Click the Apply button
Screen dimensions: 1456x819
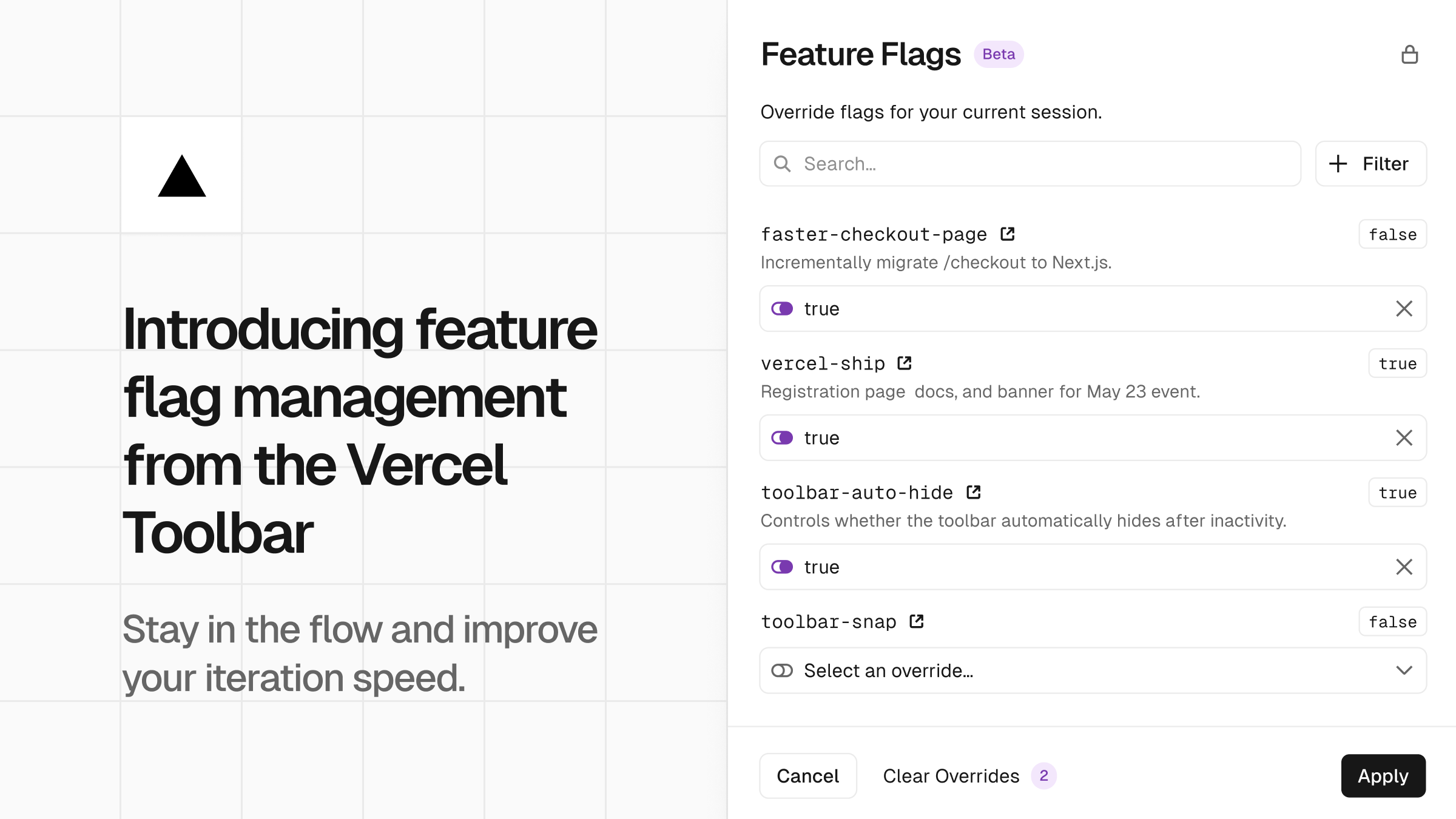[x=1383, y=776]
